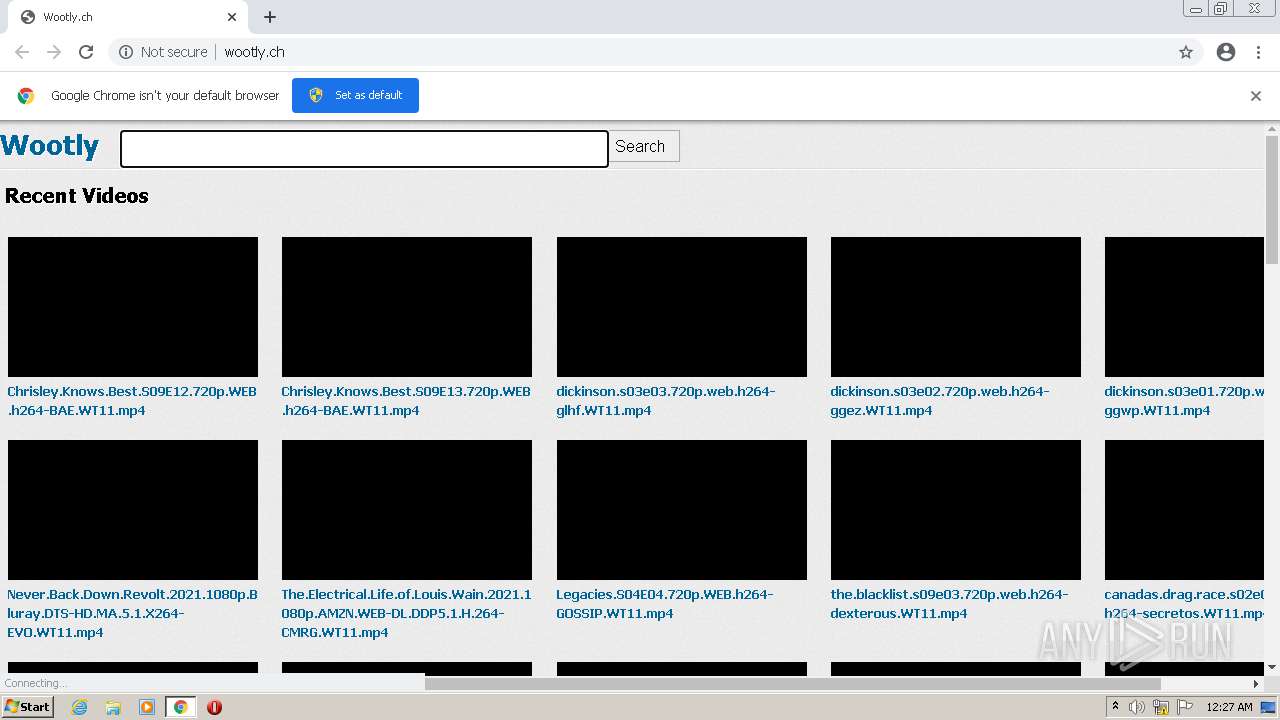Open the Wootly logo home link
Screen dimensions: 1280x720
click(50, 146)
